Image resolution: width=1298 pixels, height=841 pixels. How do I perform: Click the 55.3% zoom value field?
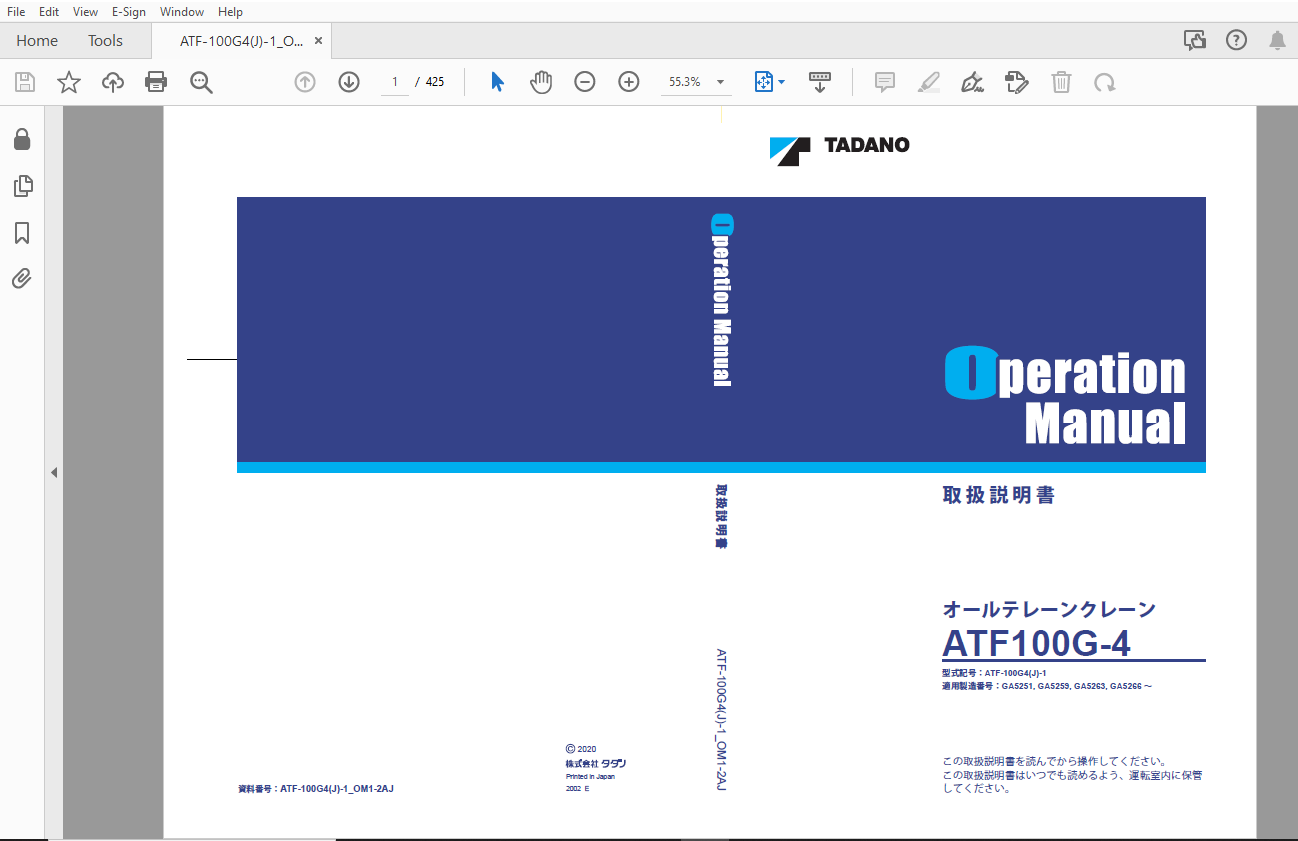(x=685, y=82)
